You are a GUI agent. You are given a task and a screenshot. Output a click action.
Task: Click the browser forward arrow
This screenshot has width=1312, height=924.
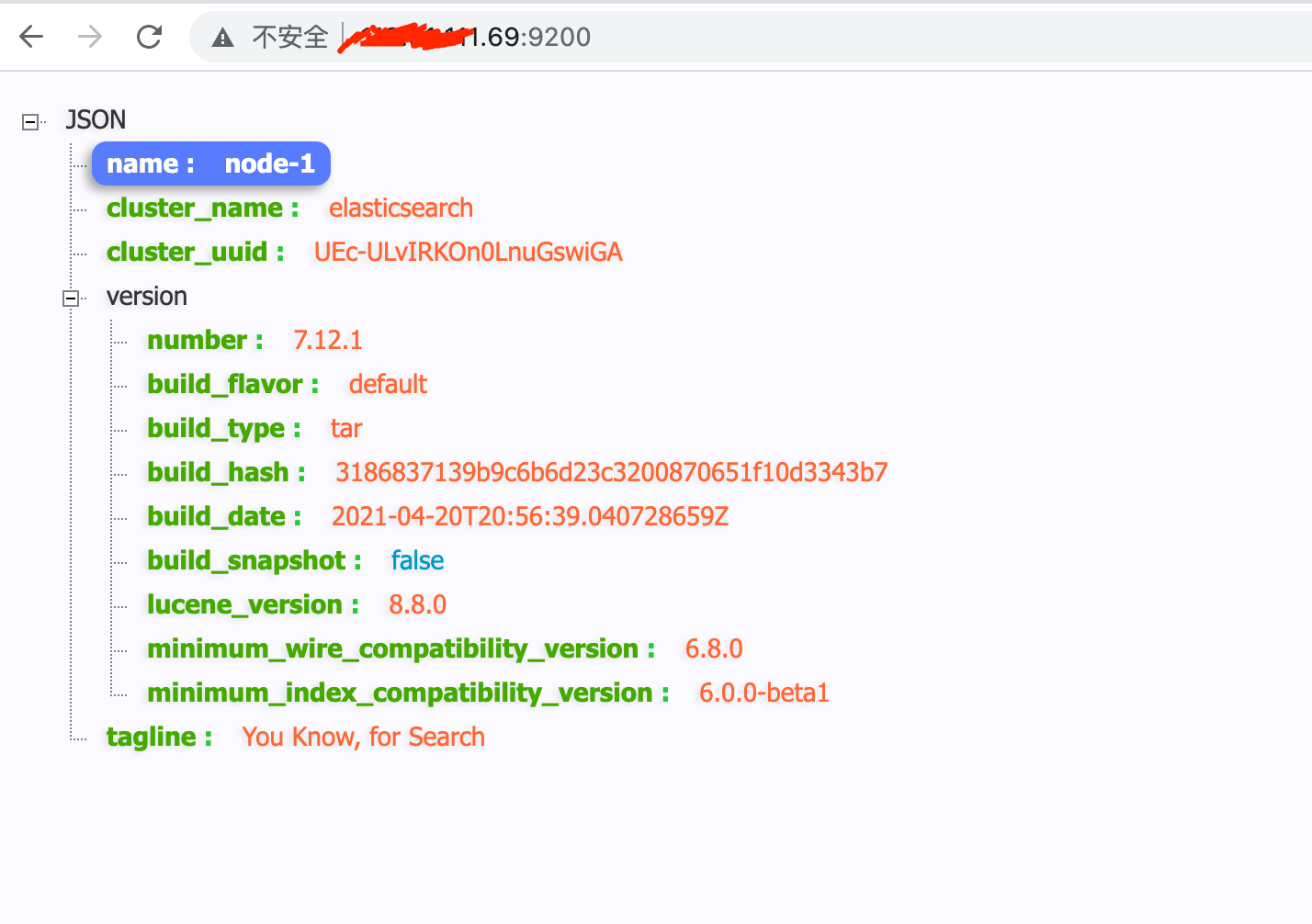click(x=90, y=37)
